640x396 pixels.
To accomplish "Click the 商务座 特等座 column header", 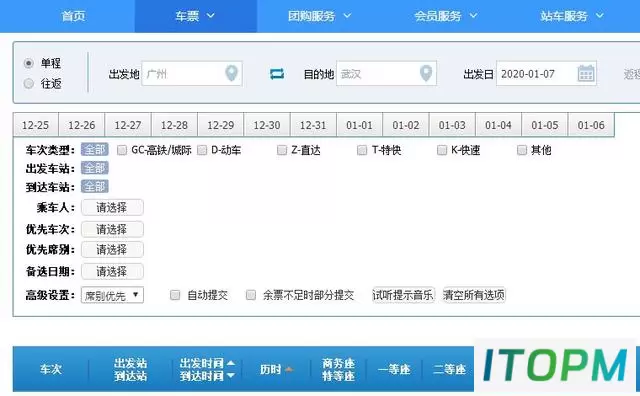I will (x=338, y=369).
